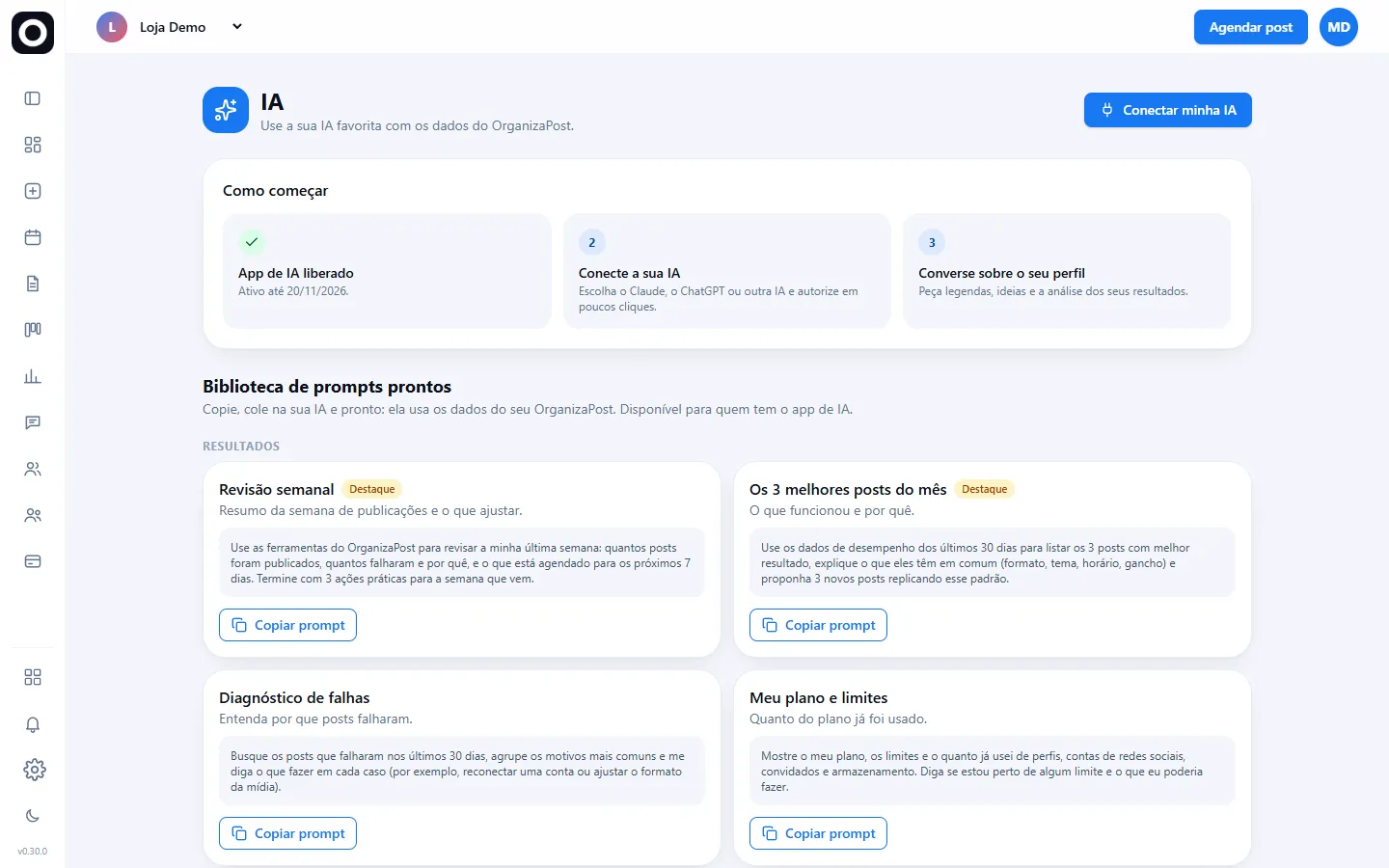
Task: Open the document page icon in sidebar
Action: (33, 284)
